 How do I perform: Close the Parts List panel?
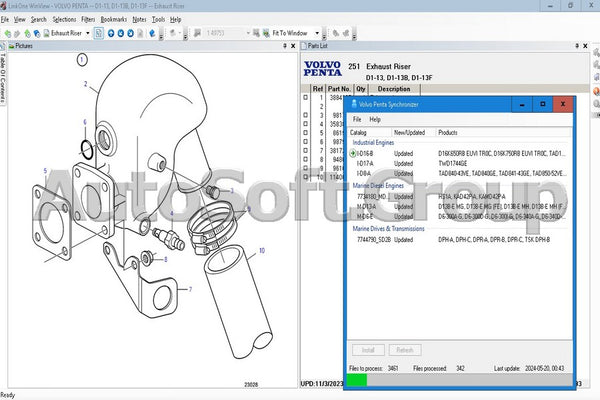click(x=585, y=46)
